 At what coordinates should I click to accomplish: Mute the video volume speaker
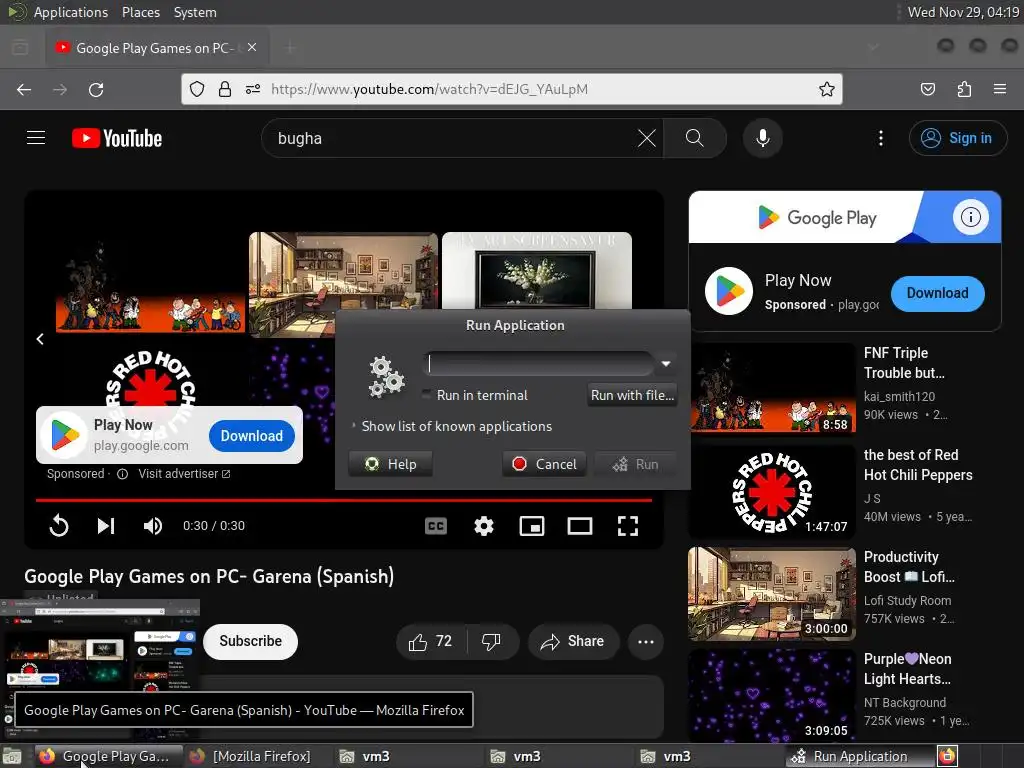point(153,526)
